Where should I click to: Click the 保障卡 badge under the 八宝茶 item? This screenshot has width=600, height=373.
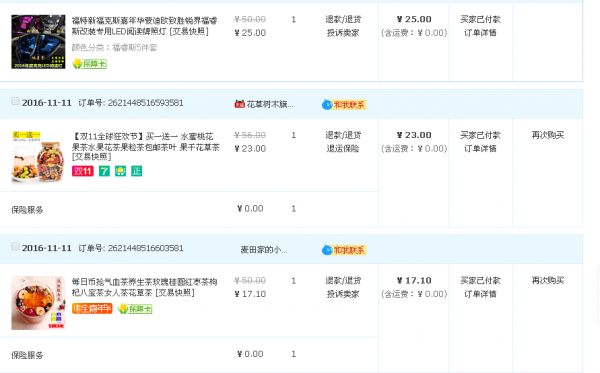click(x=135, y=308)
